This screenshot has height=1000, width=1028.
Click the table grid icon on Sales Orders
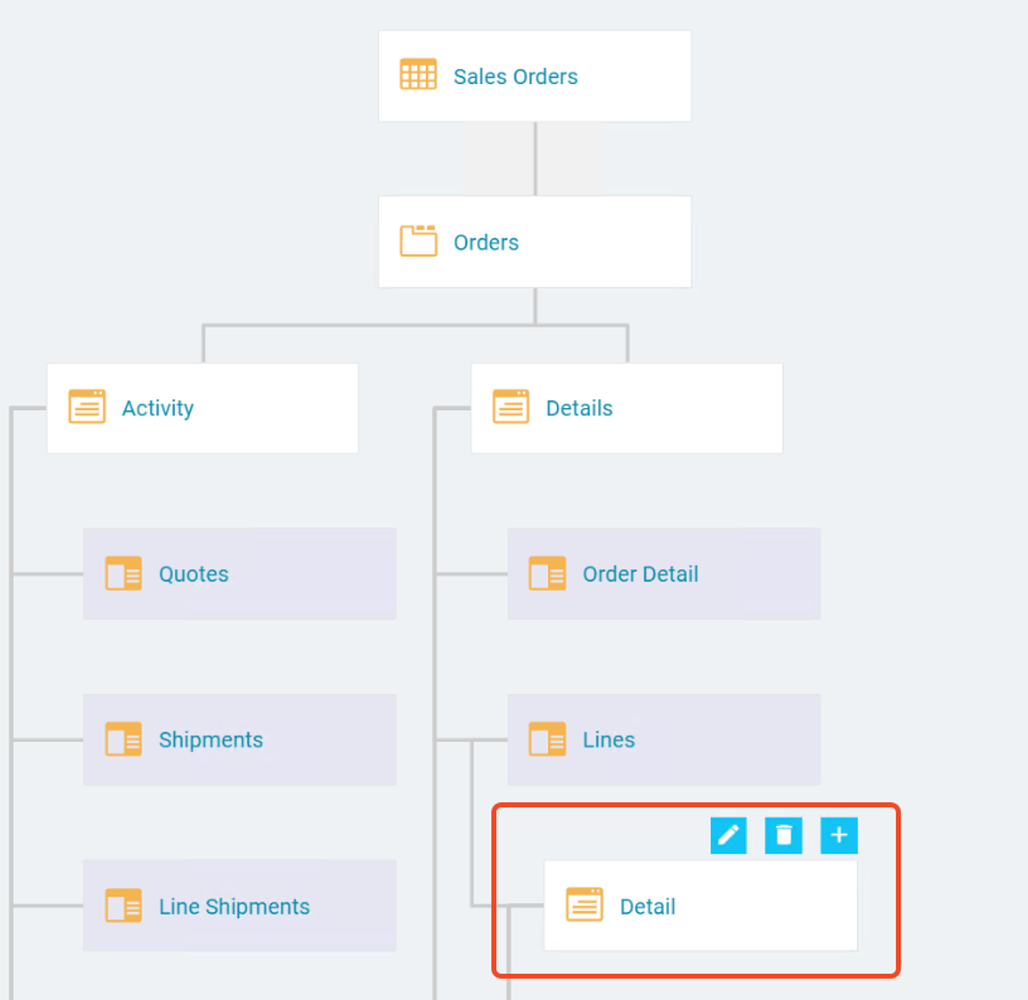[418, 74]
